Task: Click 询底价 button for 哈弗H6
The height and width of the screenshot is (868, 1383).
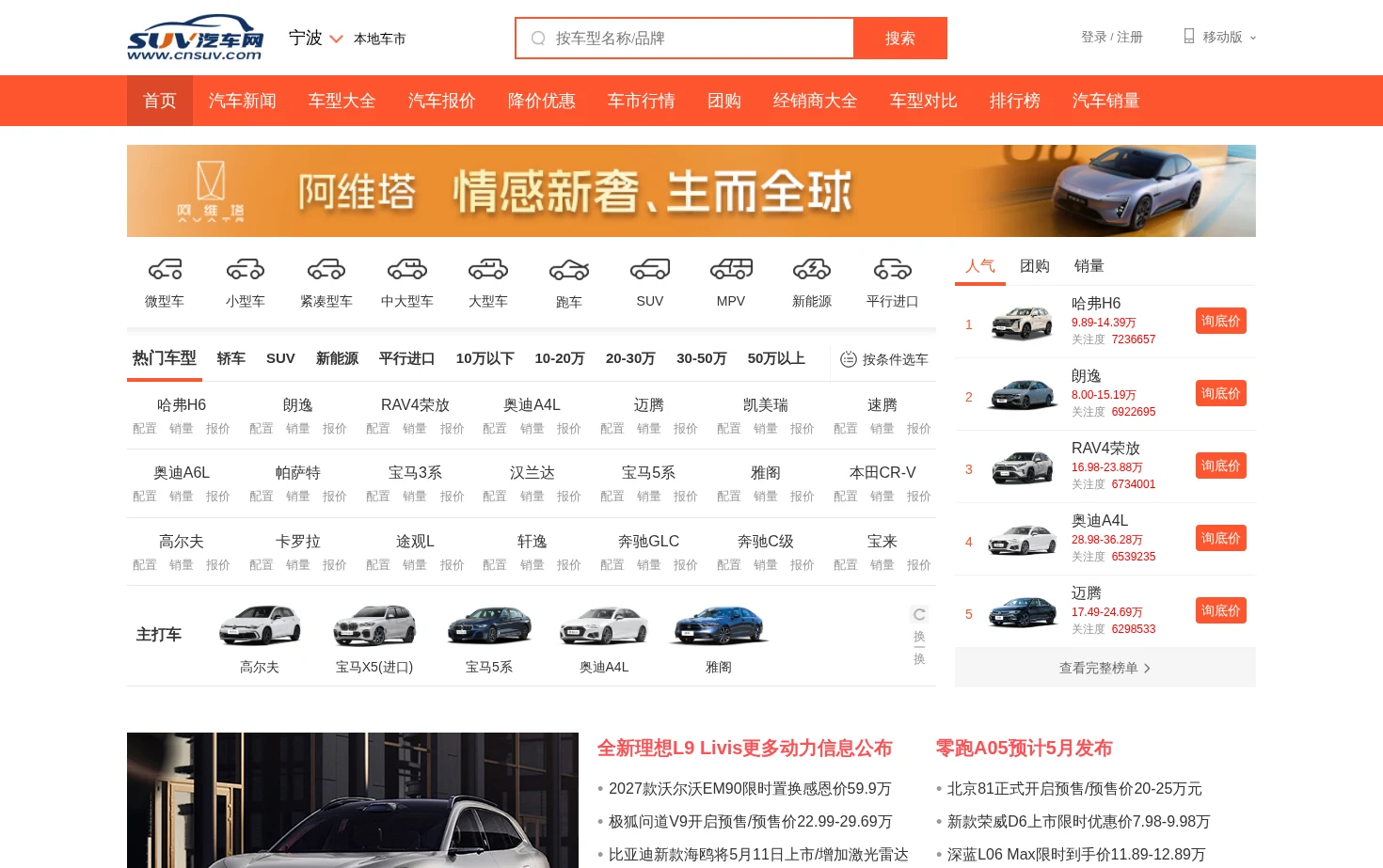Action: click(x=1221, y=321)
